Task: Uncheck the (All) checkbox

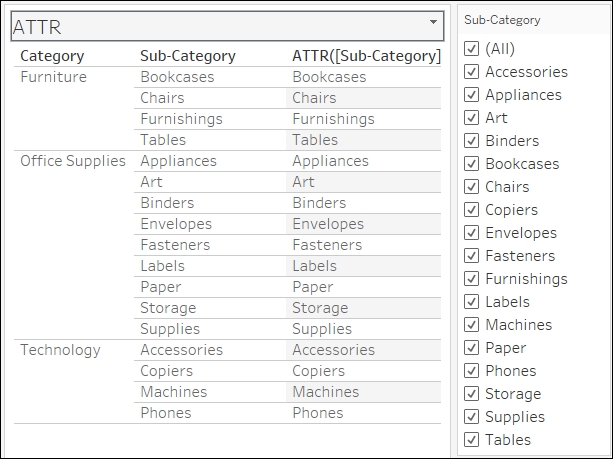Action: [x=471, y=48]
